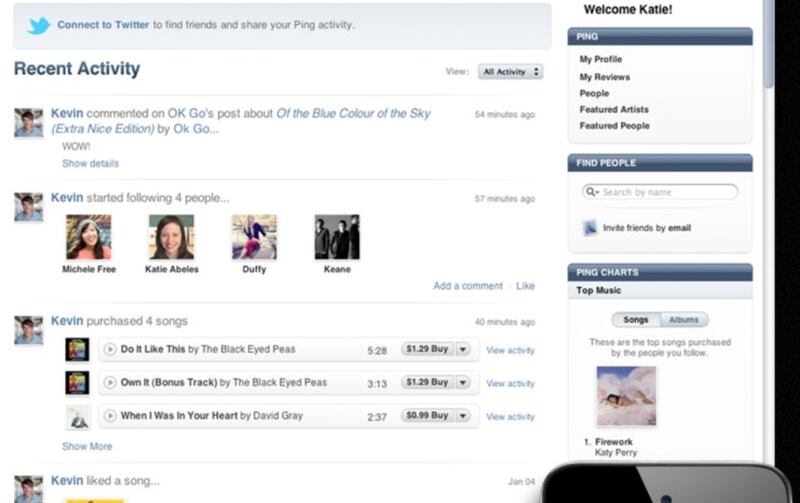Image resolution: width=800 pixels, height=503 pixels.
Task: Click the Twitter bird icon
Action: (39, 25)
